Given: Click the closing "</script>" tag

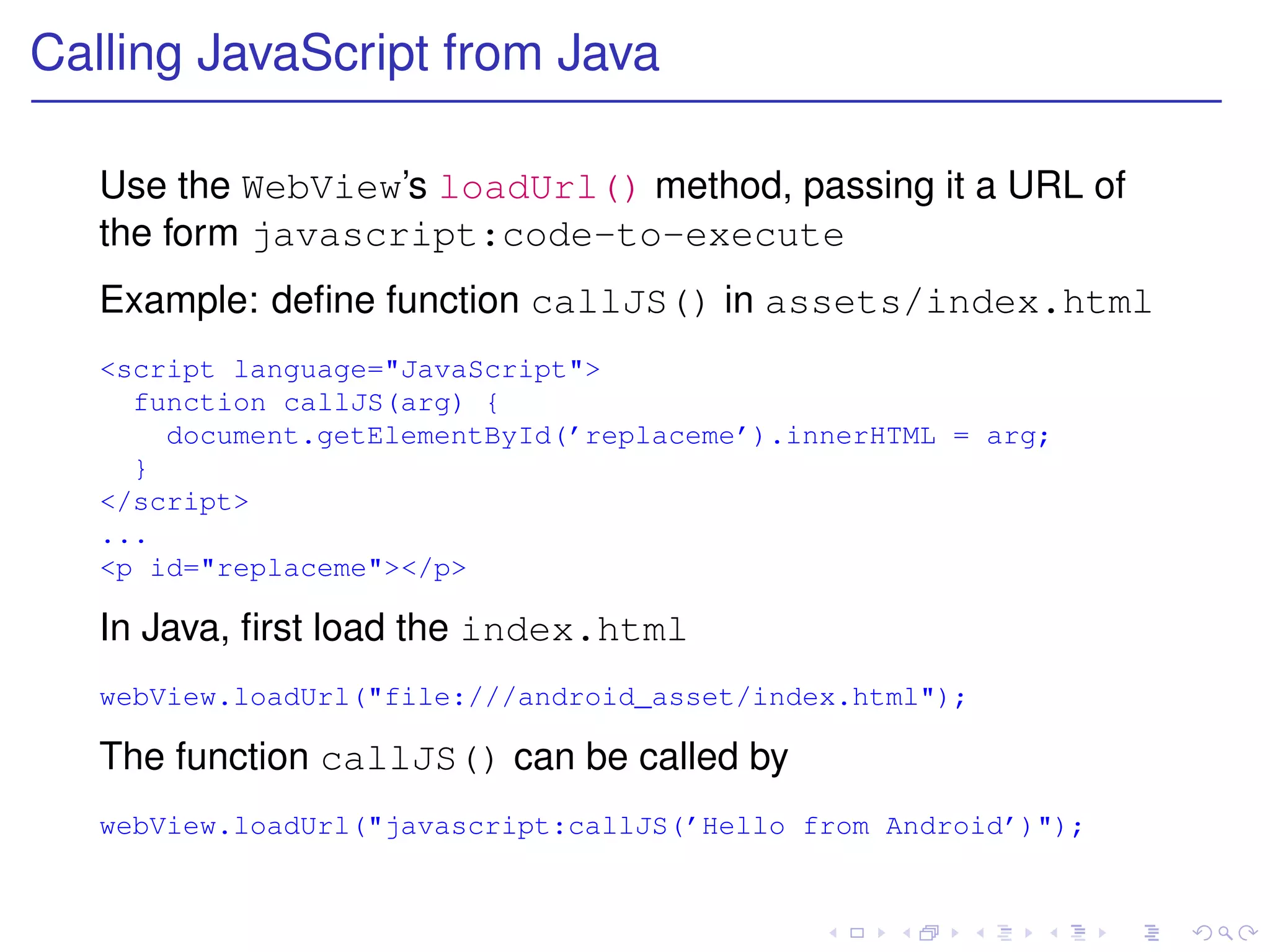Looking at the screenshot, I should pos(174,502).
